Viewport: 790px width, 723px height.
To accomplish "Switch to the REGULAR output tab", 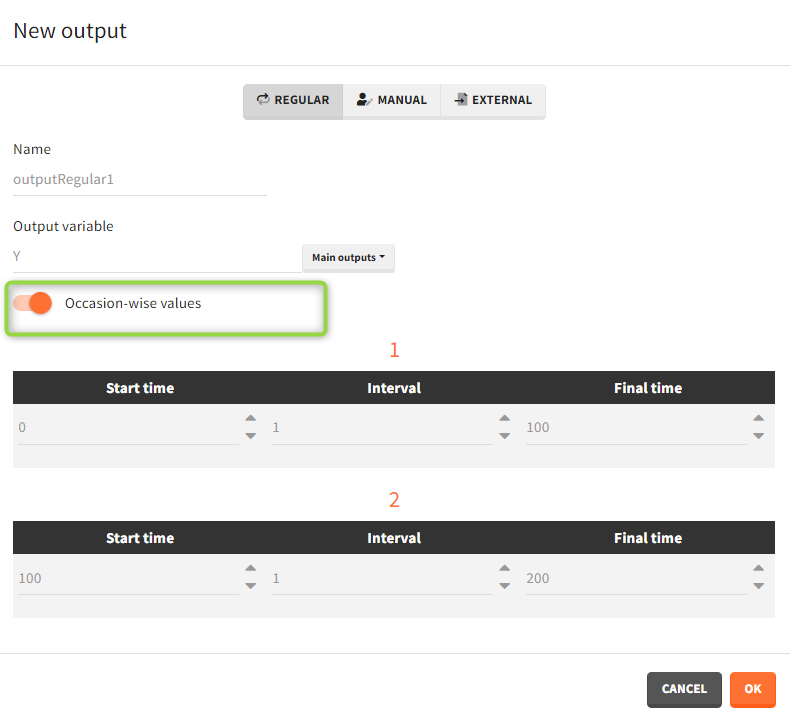I will [x=293, y=101].
